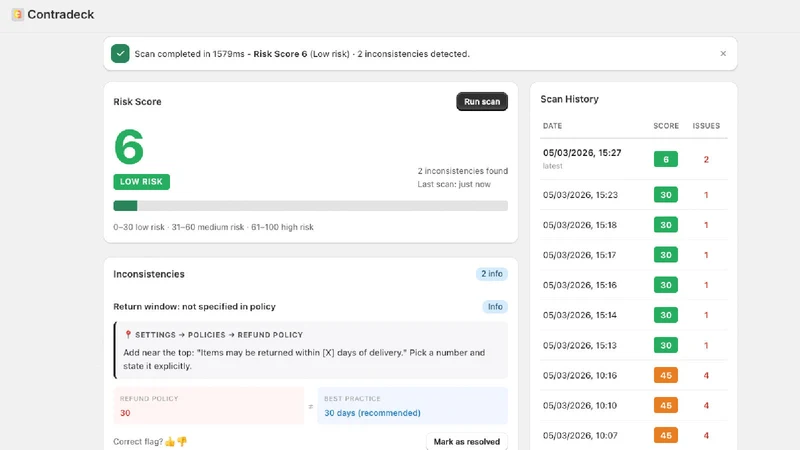Click the issues count 2 for latest scan

[x=706, y=160]
